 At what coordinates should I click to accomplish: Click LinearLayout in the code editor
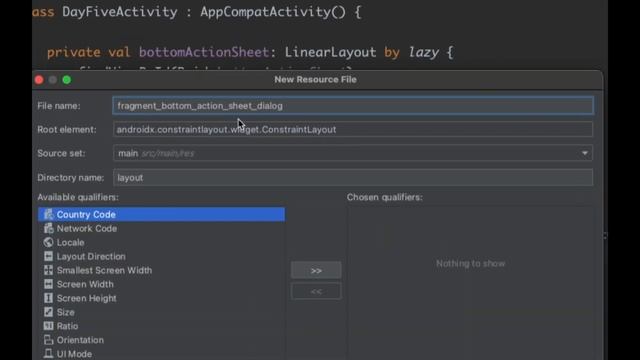coord(330,52)
